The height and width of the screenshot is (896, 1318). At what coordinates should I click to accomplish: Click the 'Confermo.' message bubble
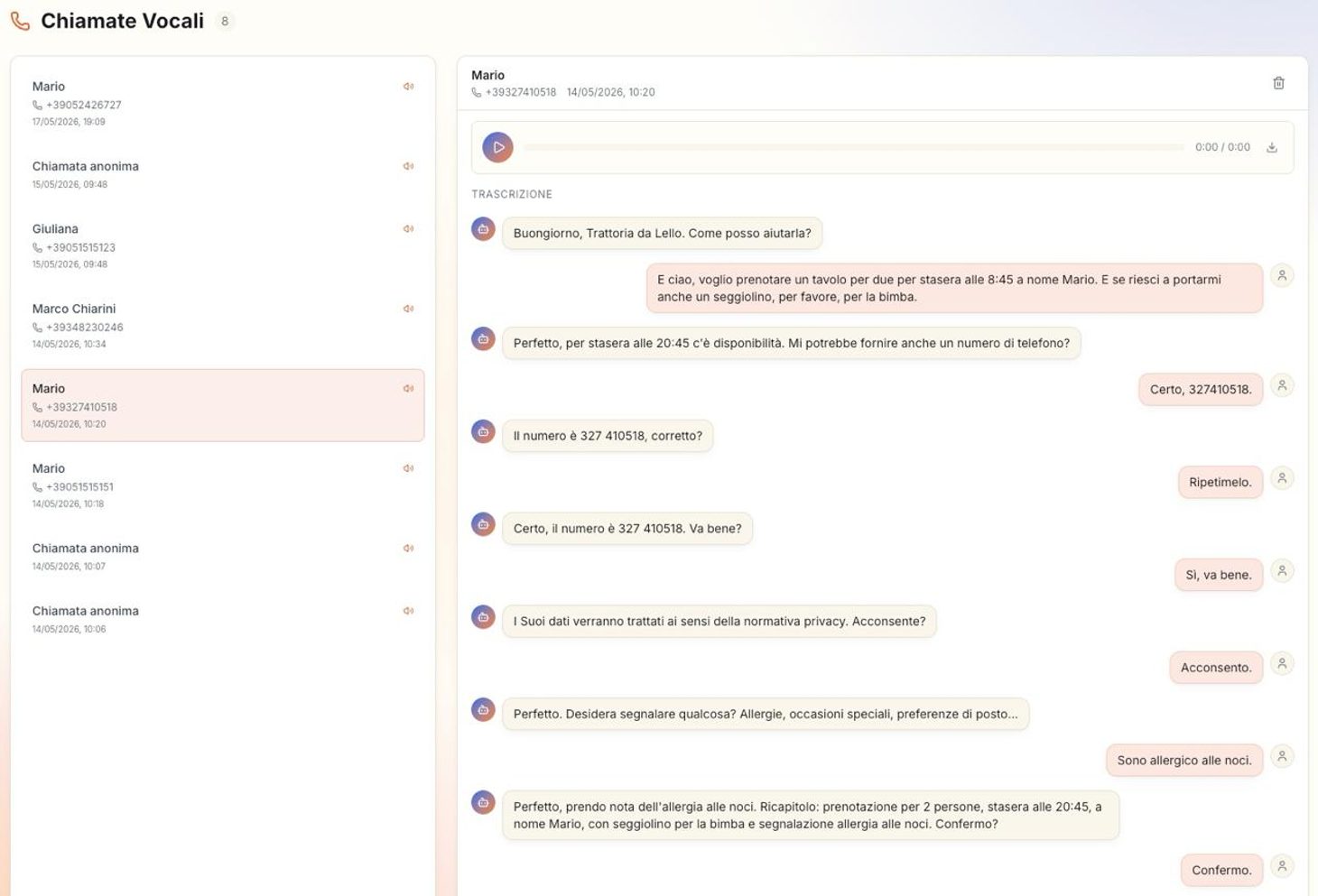(1221, 870)
